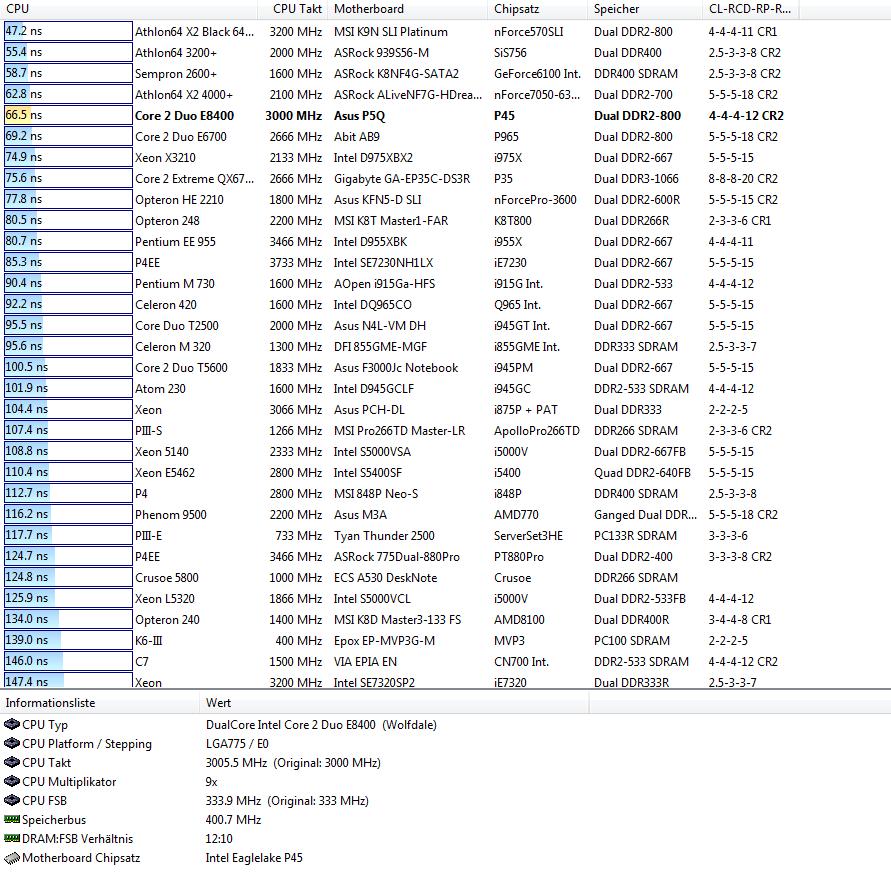Screen dimensions: 891x874
Task: Select Sempron 2600+ row
Action: [x=398, y=74]
